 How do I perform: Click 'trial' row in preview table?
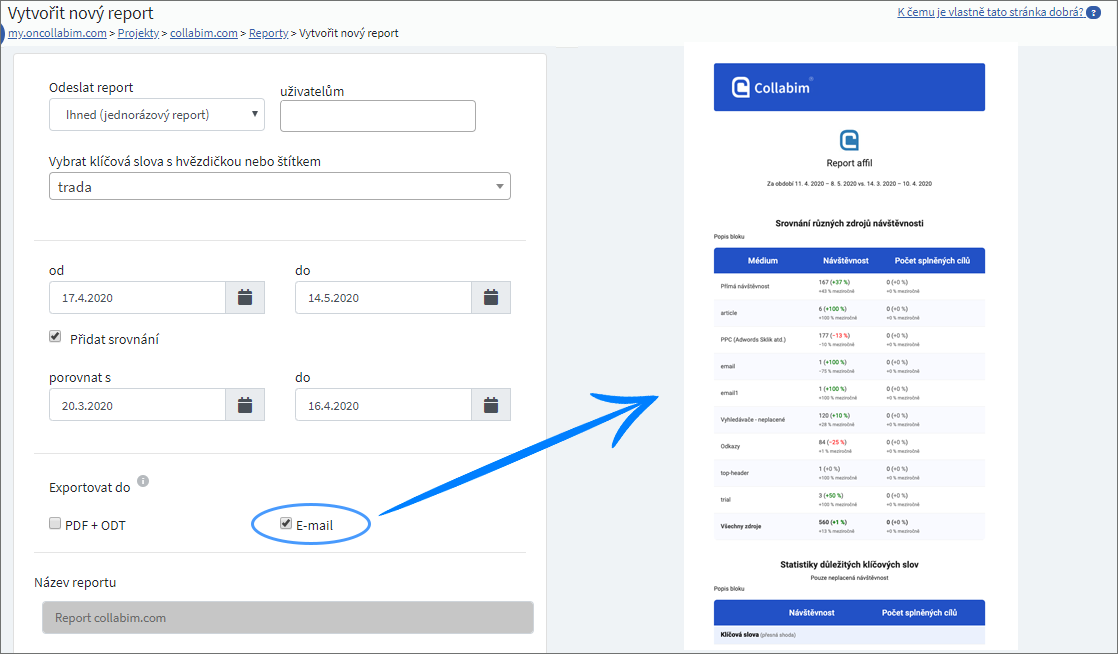[849, 499]
